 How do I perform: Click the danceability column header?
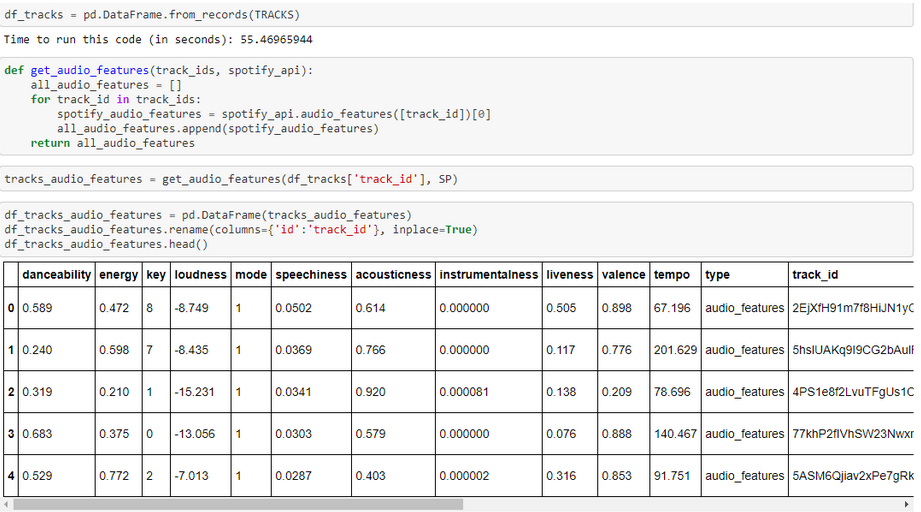[57, 275]
